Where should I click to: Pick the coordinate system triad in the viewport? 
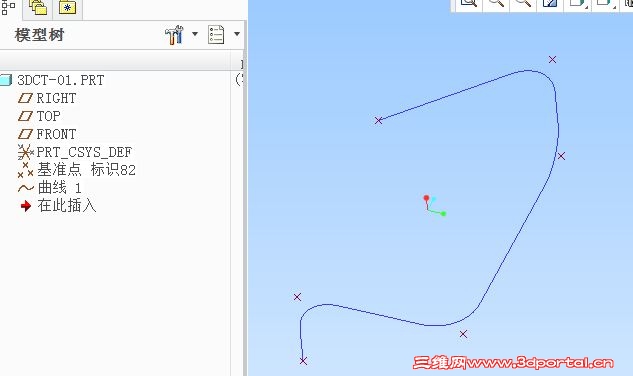(x=434, y=206)
